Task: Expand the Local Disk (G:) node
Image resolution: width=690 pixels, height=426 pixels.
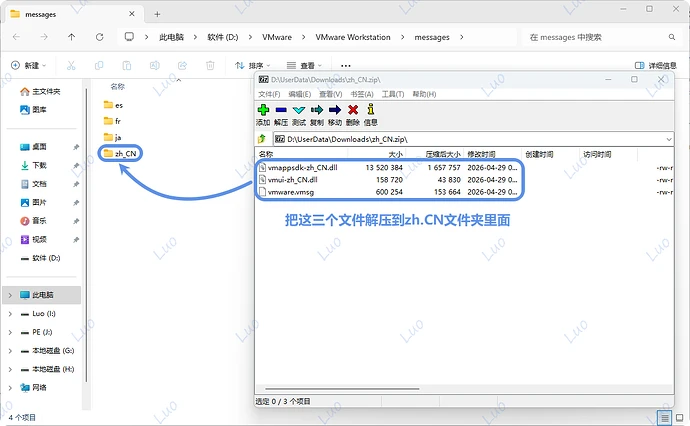Action: click(10, 351)
